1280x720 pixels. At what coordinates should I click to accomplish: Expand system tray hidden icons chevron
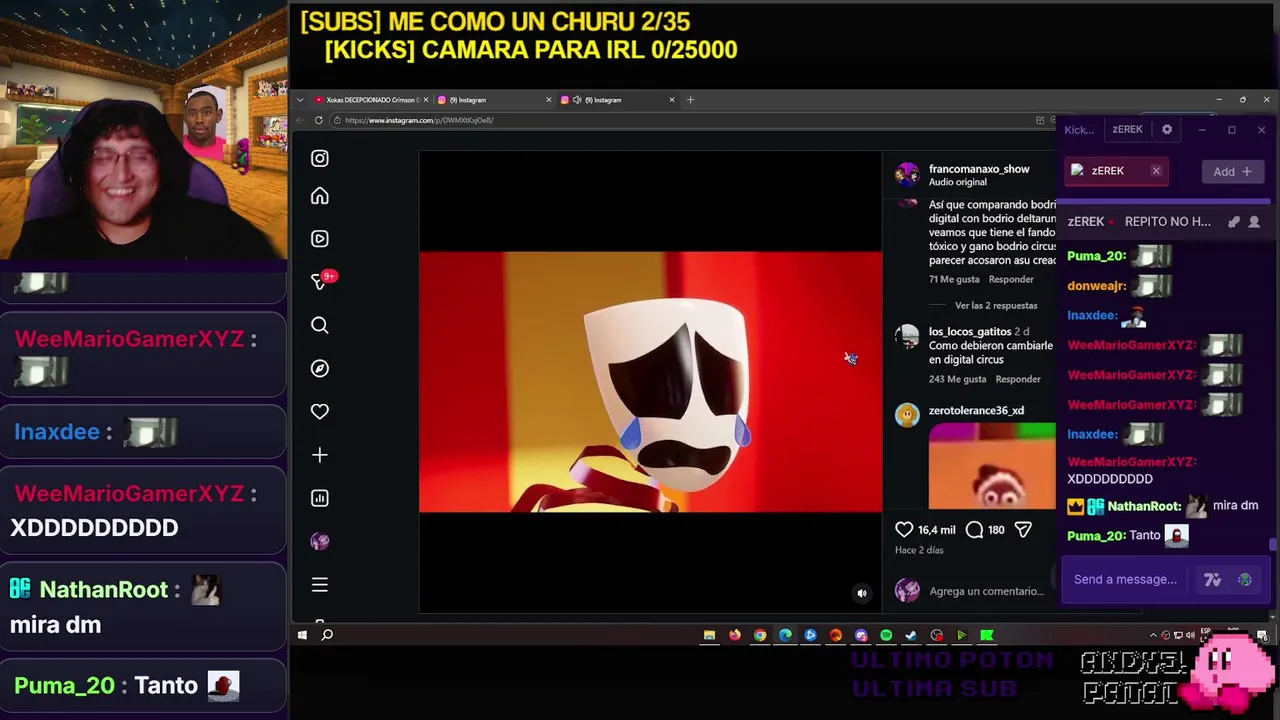click(x=1153, y=635)
